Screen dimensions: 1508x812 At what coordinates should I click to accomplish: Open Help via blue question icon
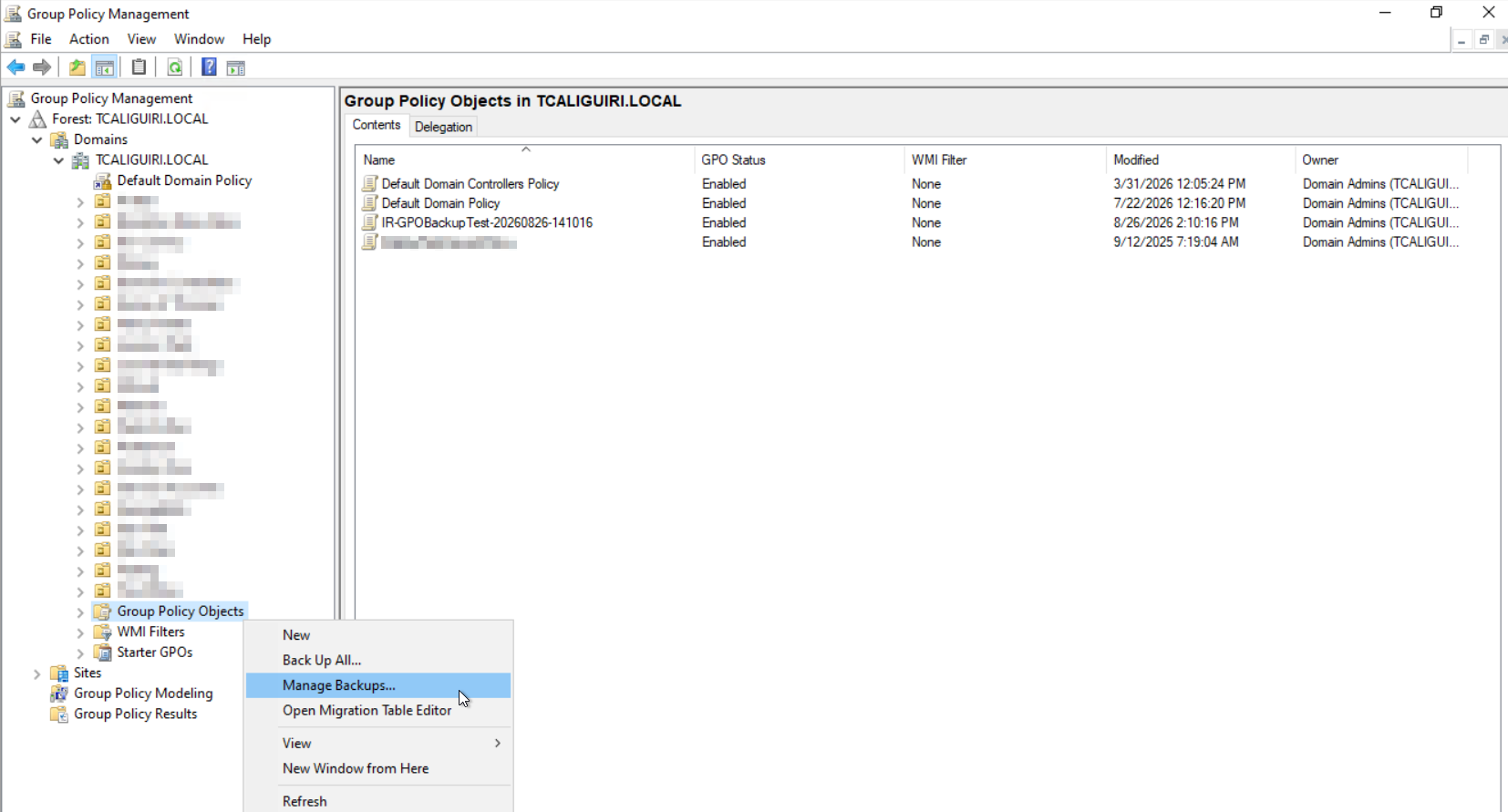pos(209,67)
